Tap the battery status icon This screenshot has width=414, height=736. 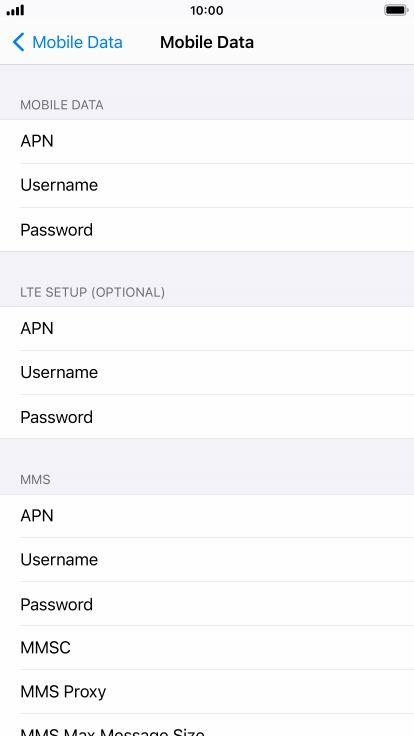point(396,10)
